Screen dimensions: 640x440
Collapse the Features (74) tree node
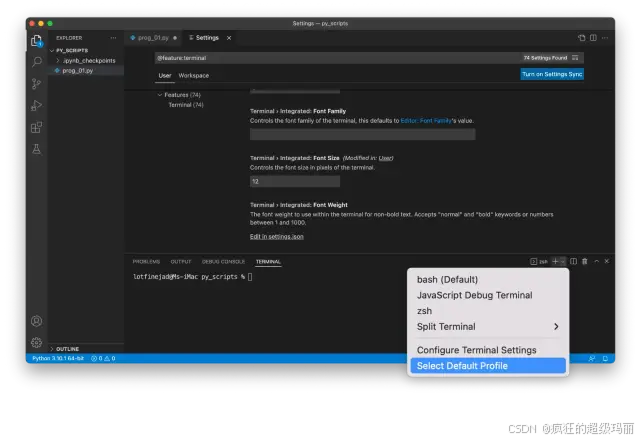tap(160, 95)
